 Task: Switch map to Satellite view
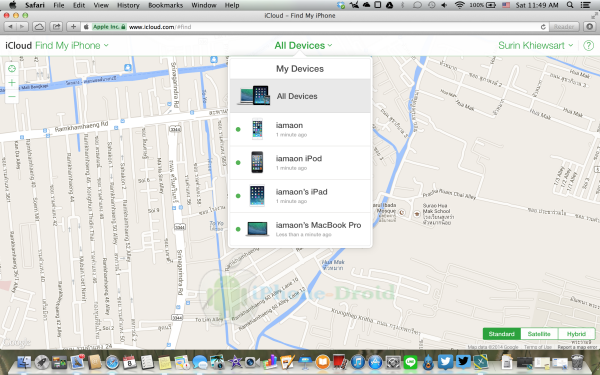pyautogui.click(x=539, y=334)
